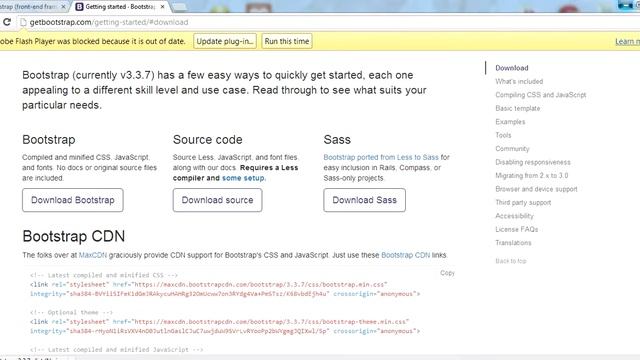Image resolution: width=640 pixels, height=360 pixels.
Task: Open the Bootstrap CDN link
Action: point(406,255)
